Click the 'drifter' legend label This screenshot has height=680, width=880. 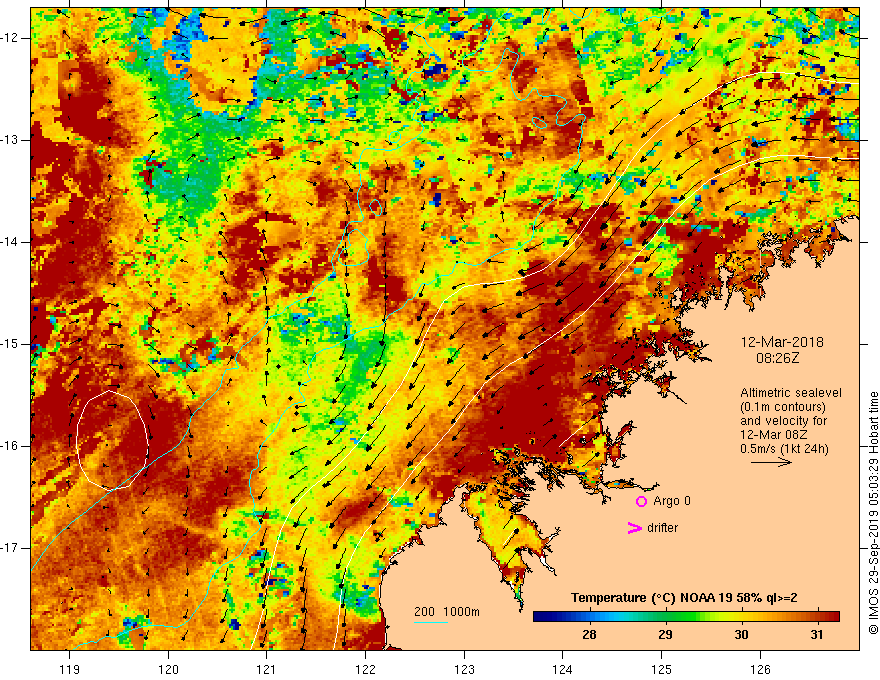point(662,528)
